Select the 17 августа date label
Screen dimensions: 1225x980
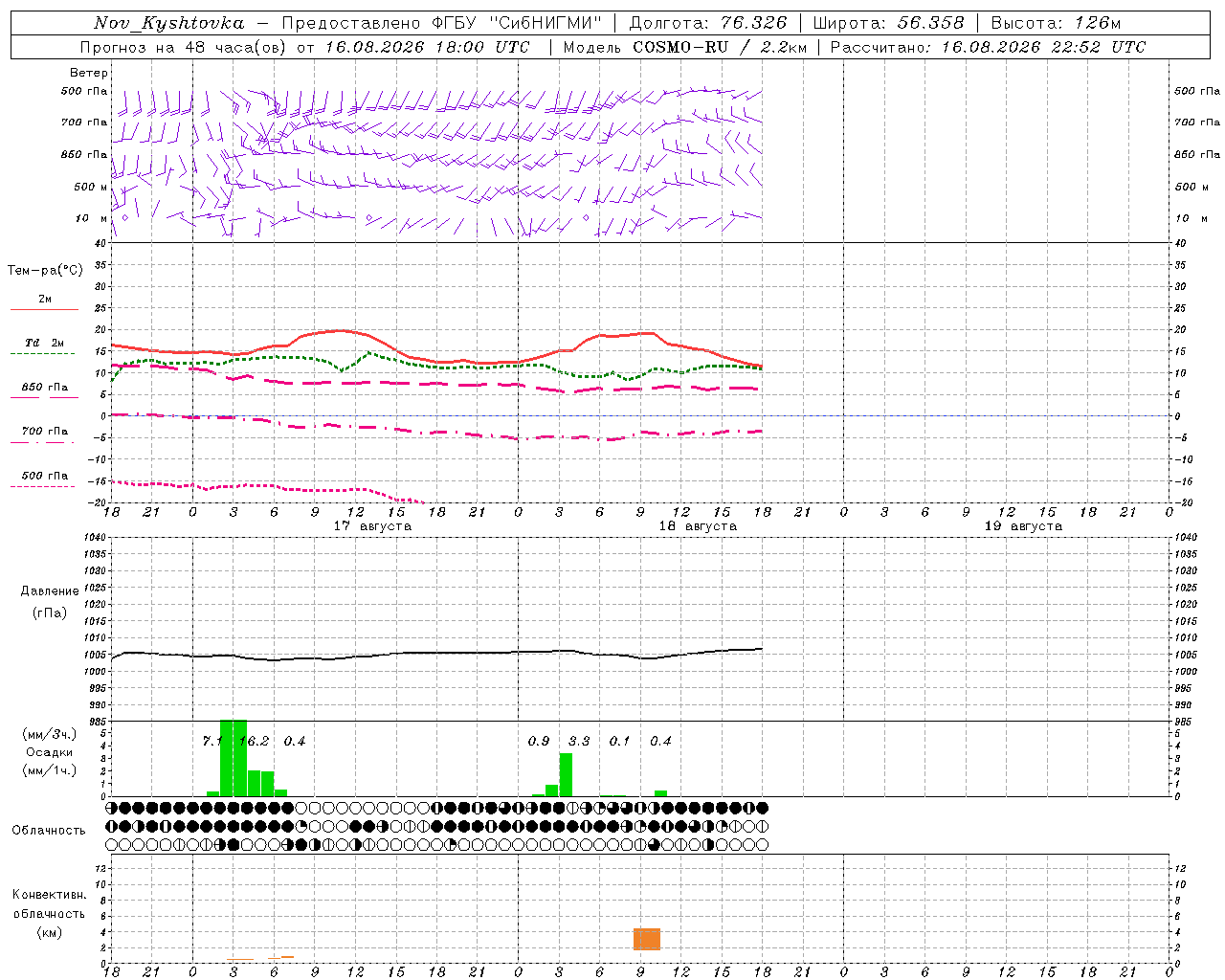(372, 526)
